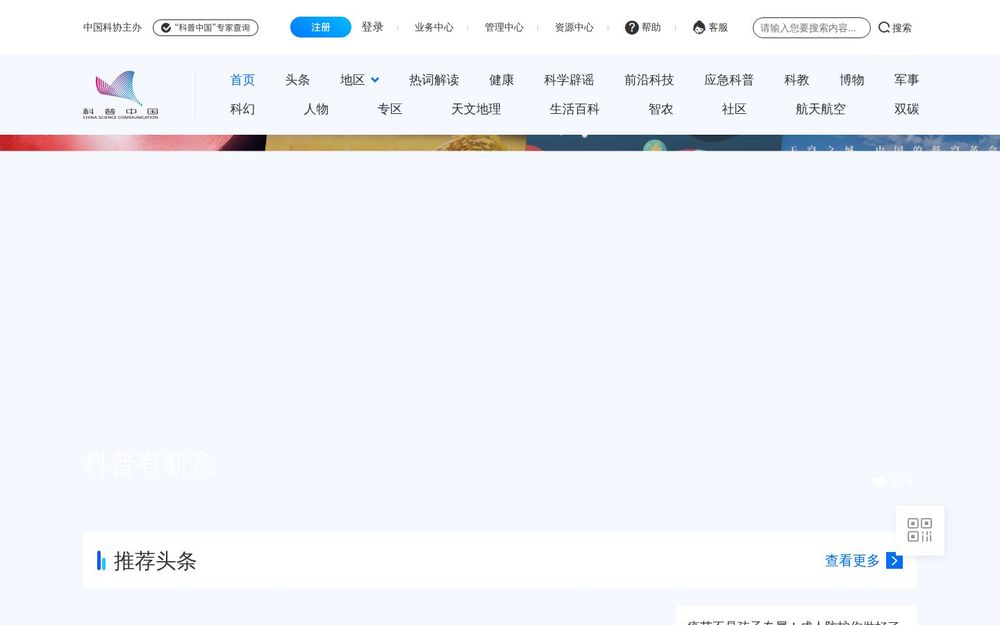Click the 客服 customer service chat icon
1000x625 pixels.
(x=698, y=27)
